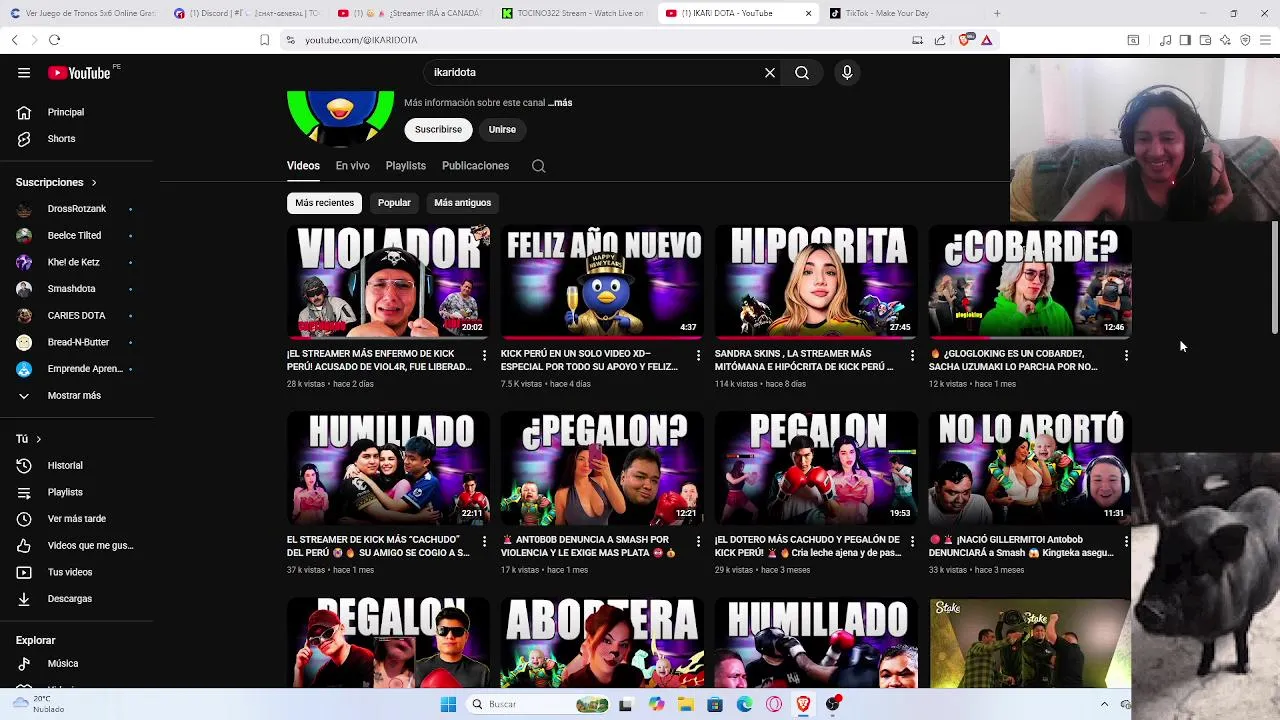This screenshot has height=720, width=1280.
Task: Play the HUMILLADO 22:11 video thumbnail
Action: click(388, 467)
